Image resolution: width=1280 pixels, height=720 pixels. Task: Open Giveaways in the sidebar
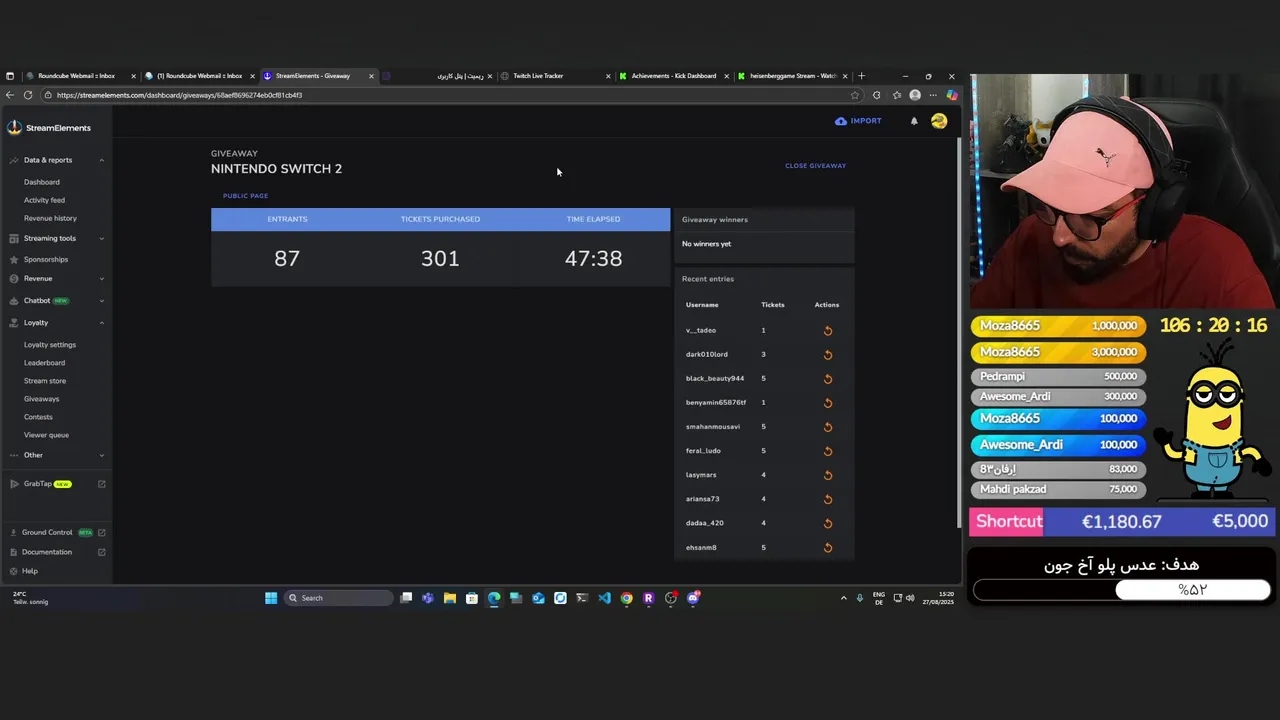(x=41, y=399)
